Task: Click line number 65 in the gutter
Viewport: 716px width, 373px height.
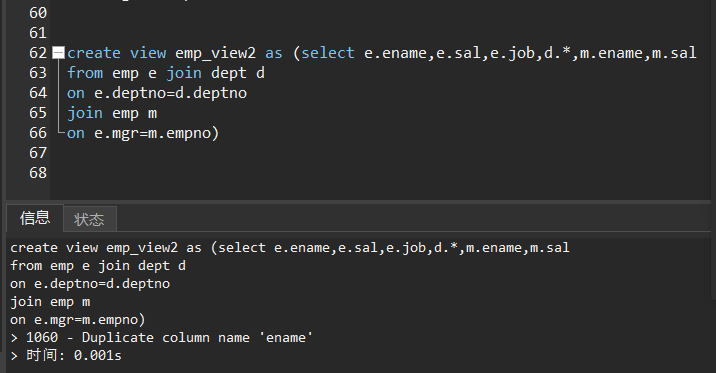Action: tap(38, 113)
